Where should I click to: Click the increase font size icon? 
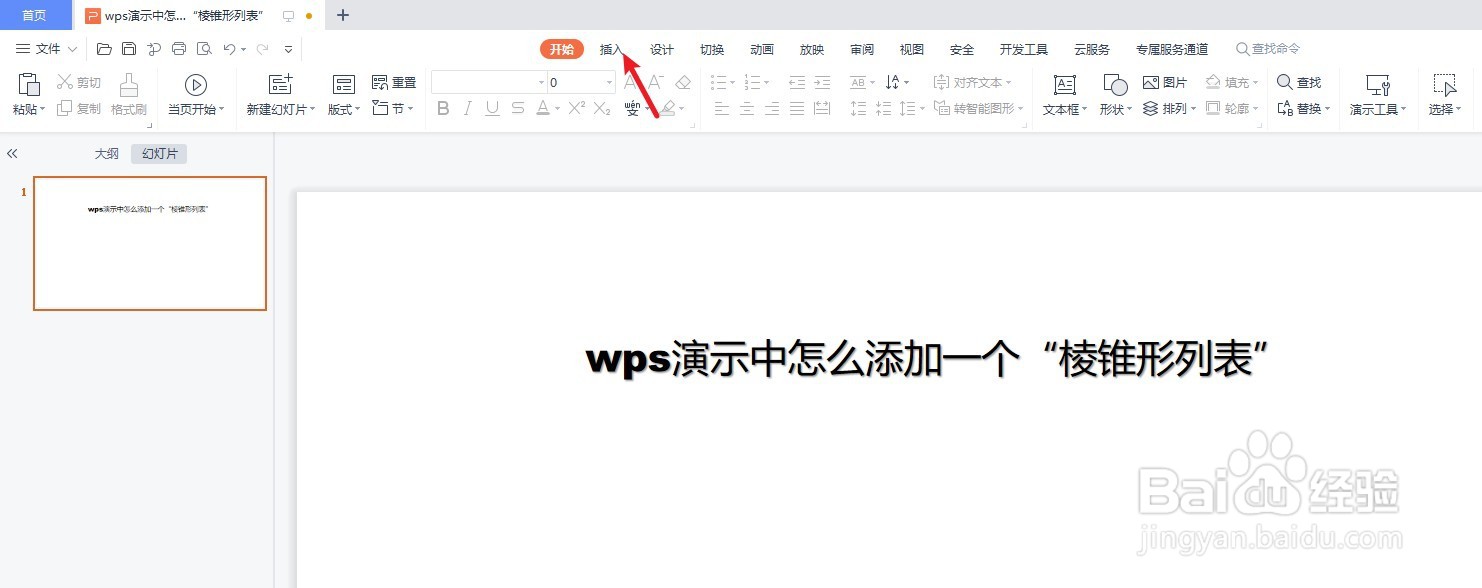click(631, 83)
